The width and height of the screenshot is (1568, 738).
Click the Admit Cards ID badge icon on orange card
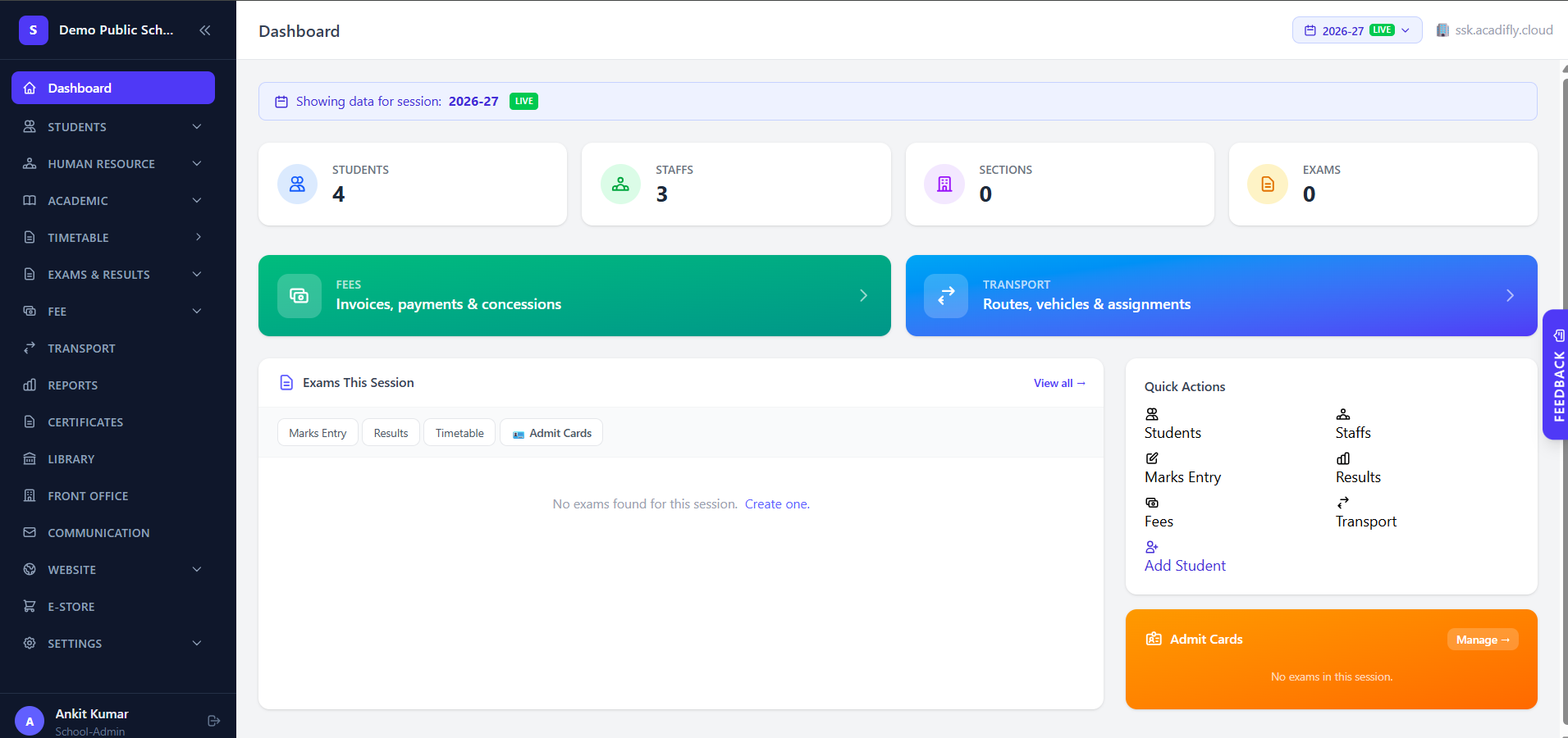(x=1154, y=639)
